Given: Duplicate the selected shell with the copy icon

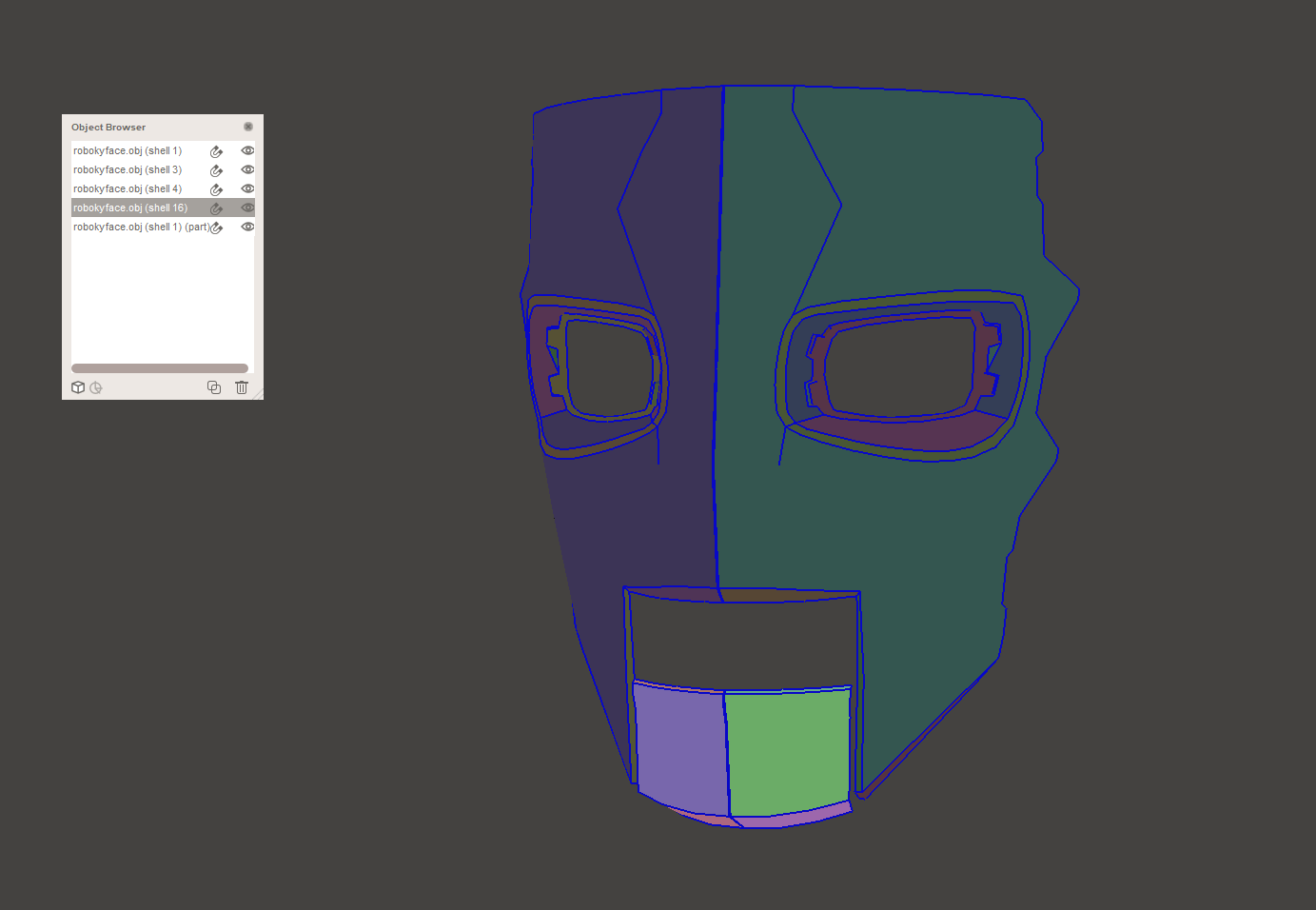Looking at the screenshot, I should pos(213,387).
